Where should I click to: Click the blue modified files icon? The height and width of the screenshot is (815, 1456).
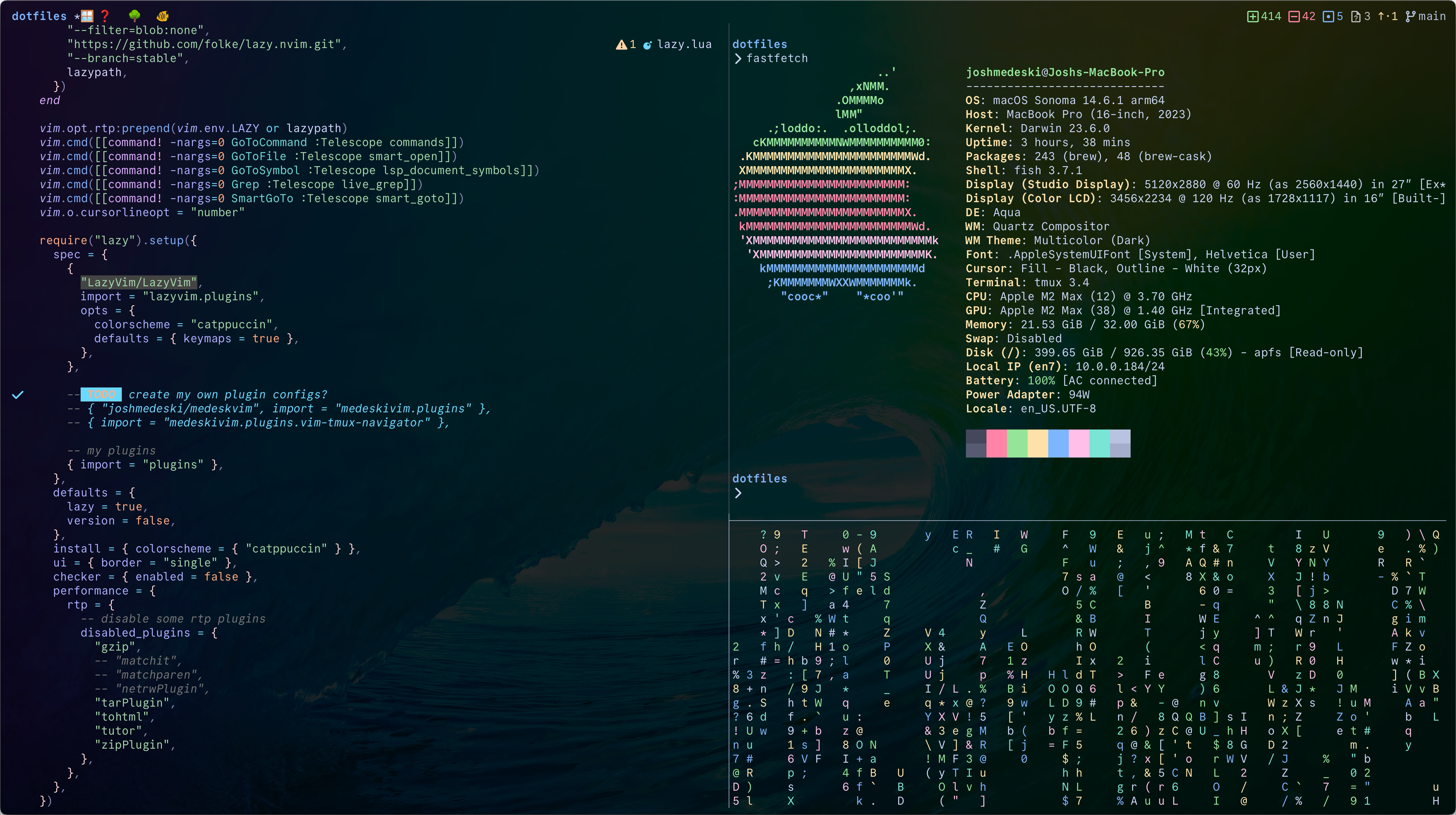tap(1328, 16)
